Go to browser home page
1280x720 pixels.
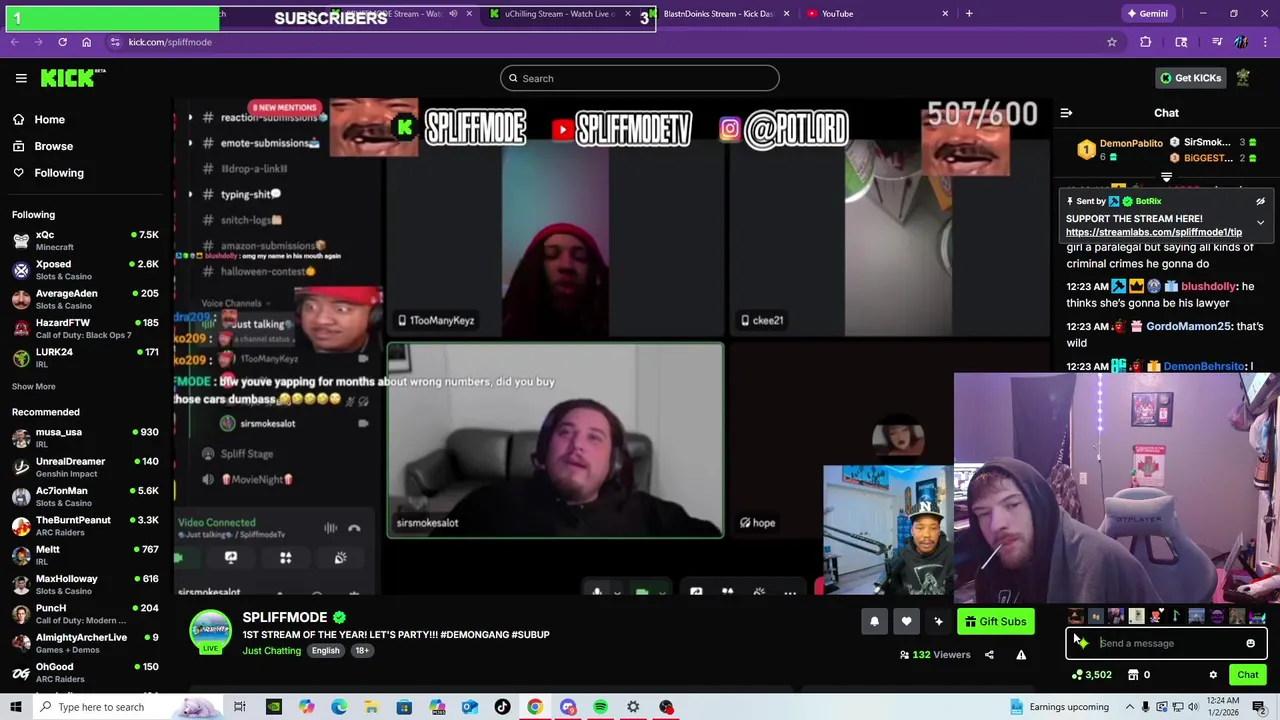[x=86, y=42]
